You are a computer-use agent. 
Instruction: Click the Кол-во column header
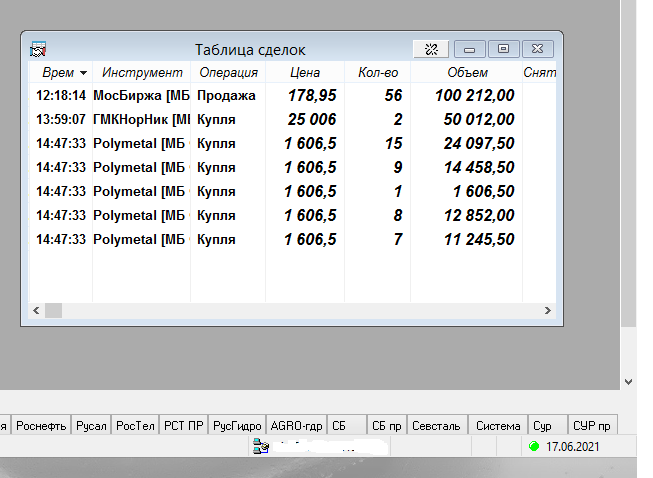point(378,72)
